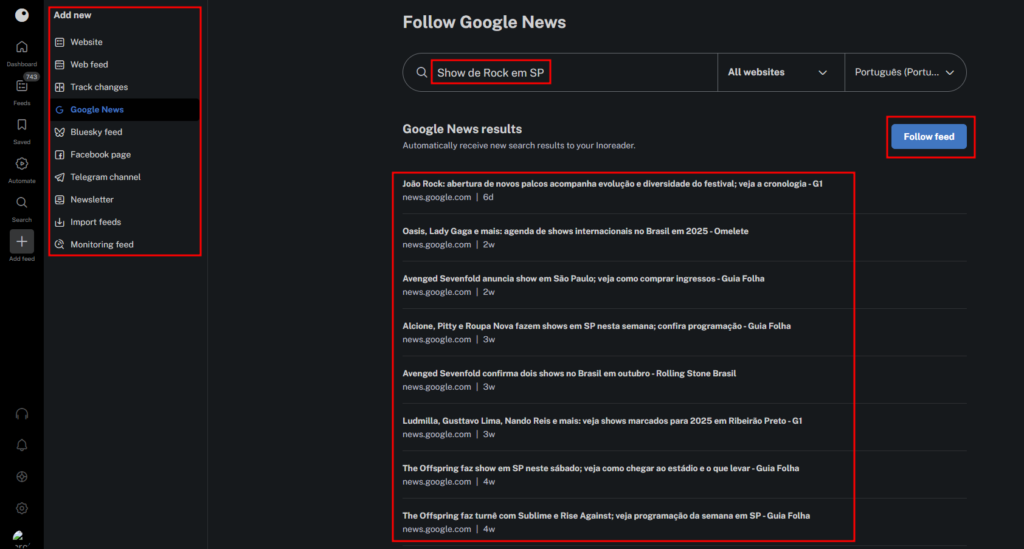Open Alcione, Pitty e Roupa Nova article

click(x=596, y=326)
